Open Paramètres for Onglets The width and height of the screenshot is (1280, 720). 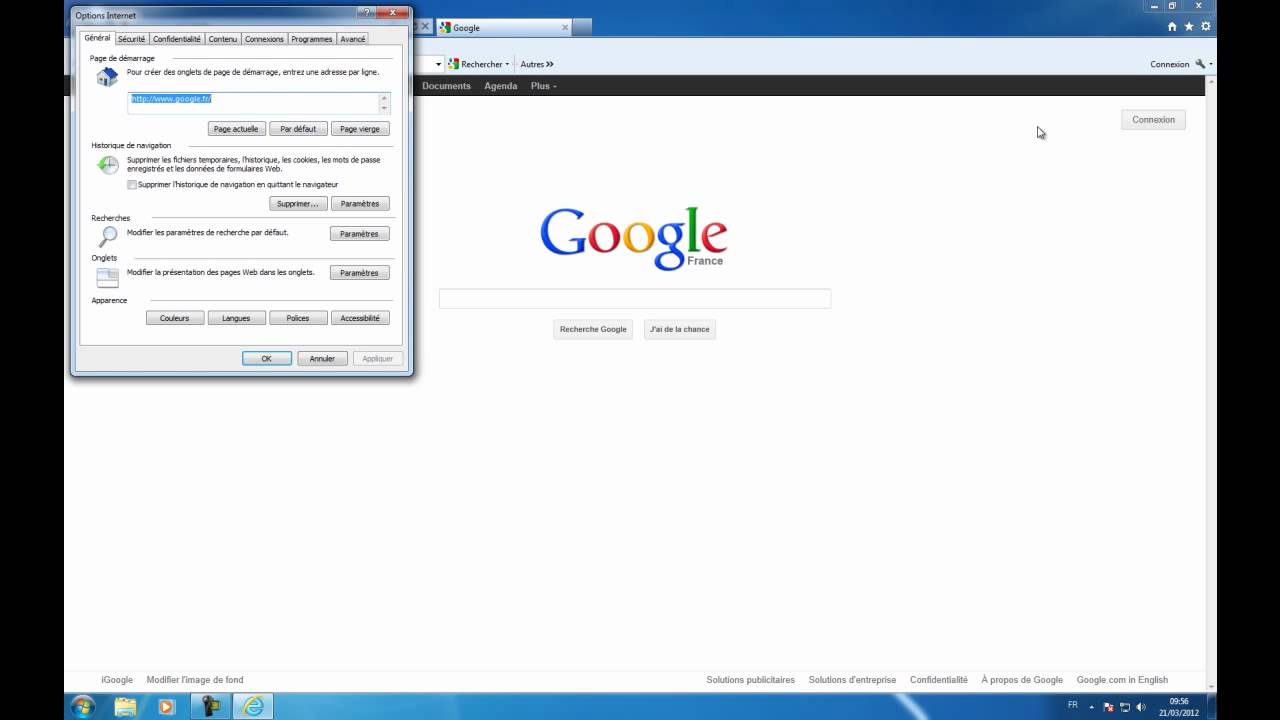tap(360, 273)
